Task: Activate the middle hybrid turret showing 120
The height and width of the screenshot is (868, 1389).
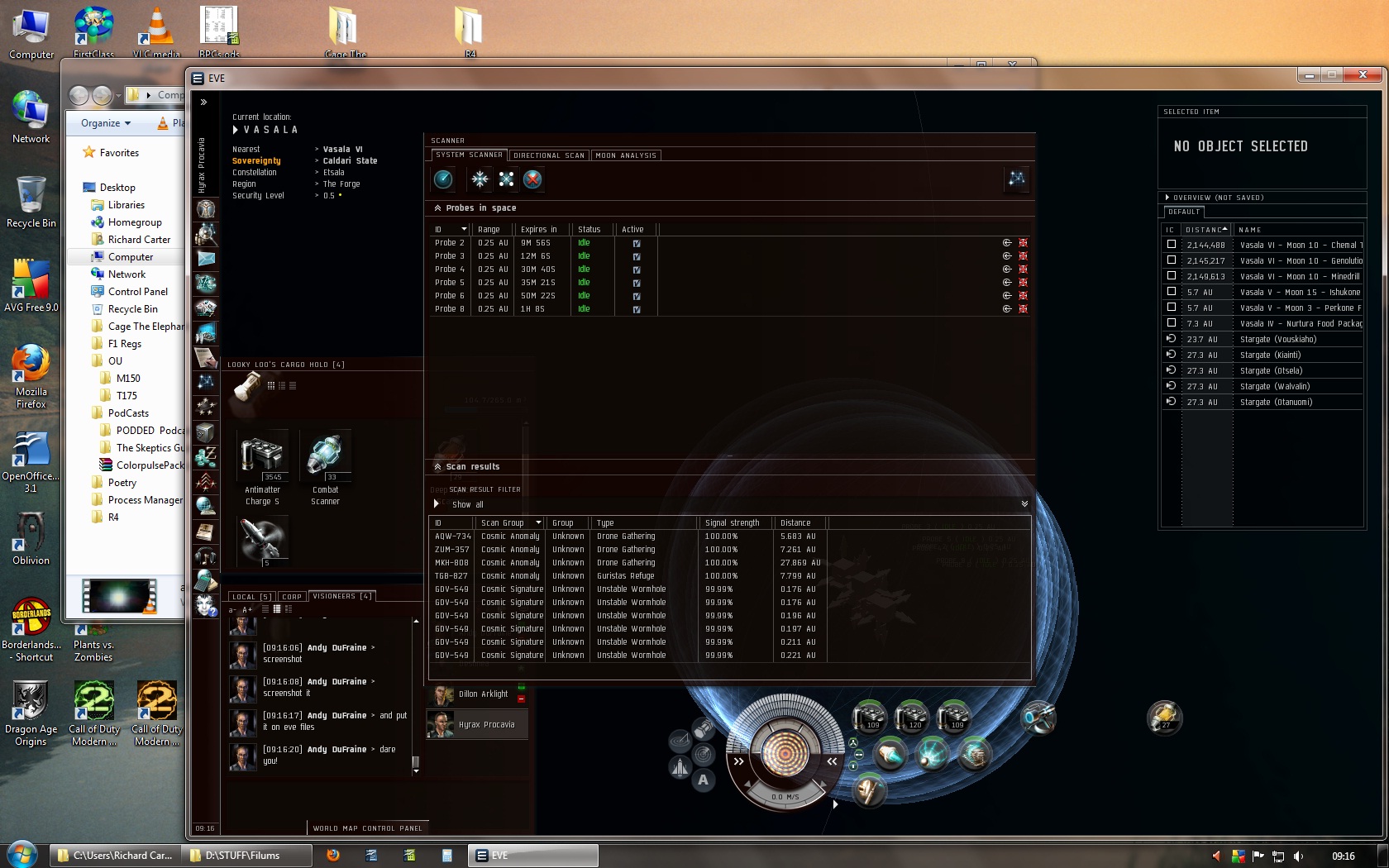Action: point(912,717)
